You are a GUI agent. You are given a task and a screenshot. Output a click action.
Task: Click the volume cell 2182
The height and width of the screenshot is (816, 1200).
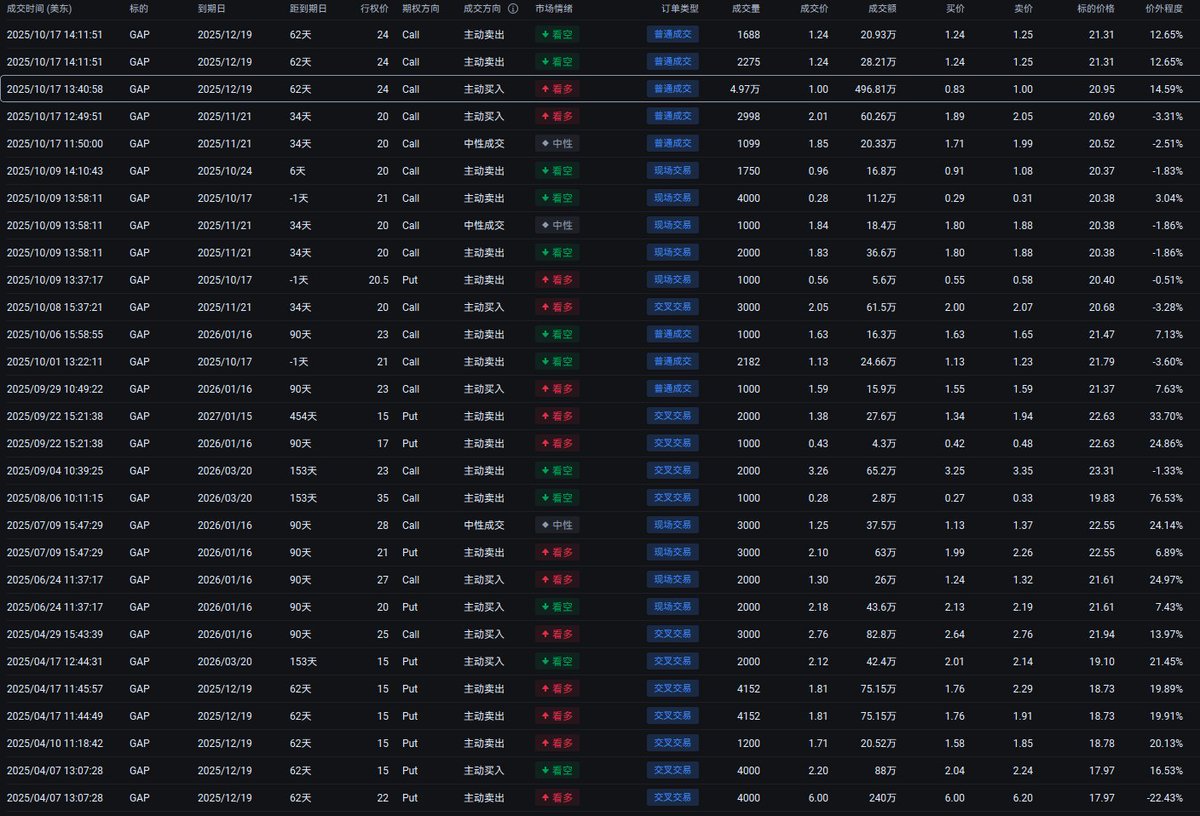tap(749, 361)
